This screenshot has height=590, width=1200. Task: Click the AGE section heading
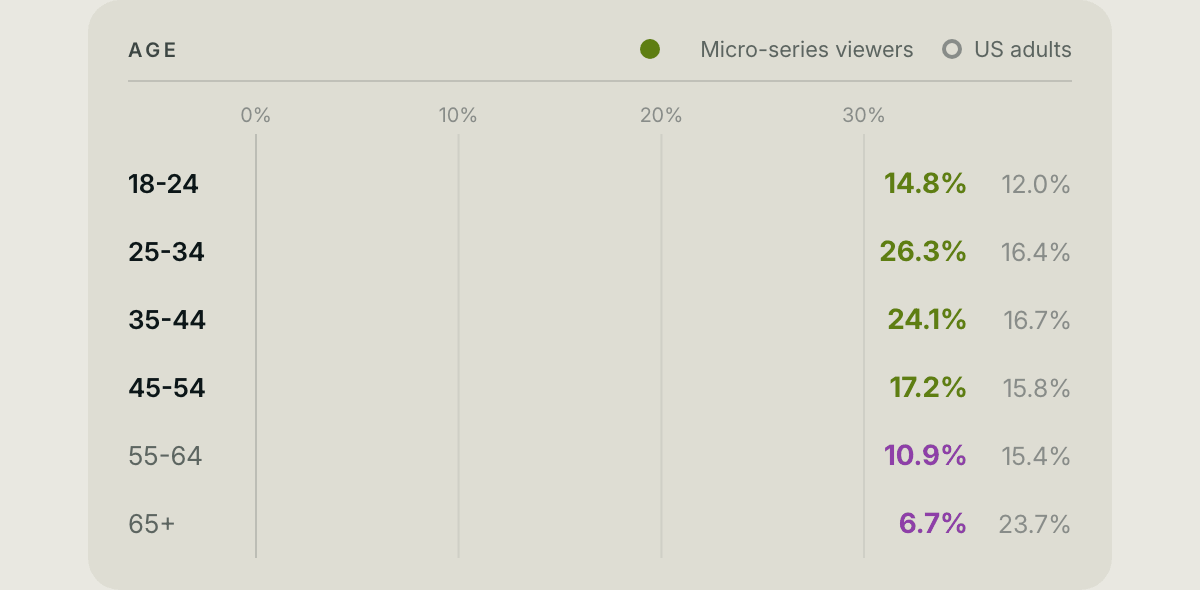tap(153, 50)
